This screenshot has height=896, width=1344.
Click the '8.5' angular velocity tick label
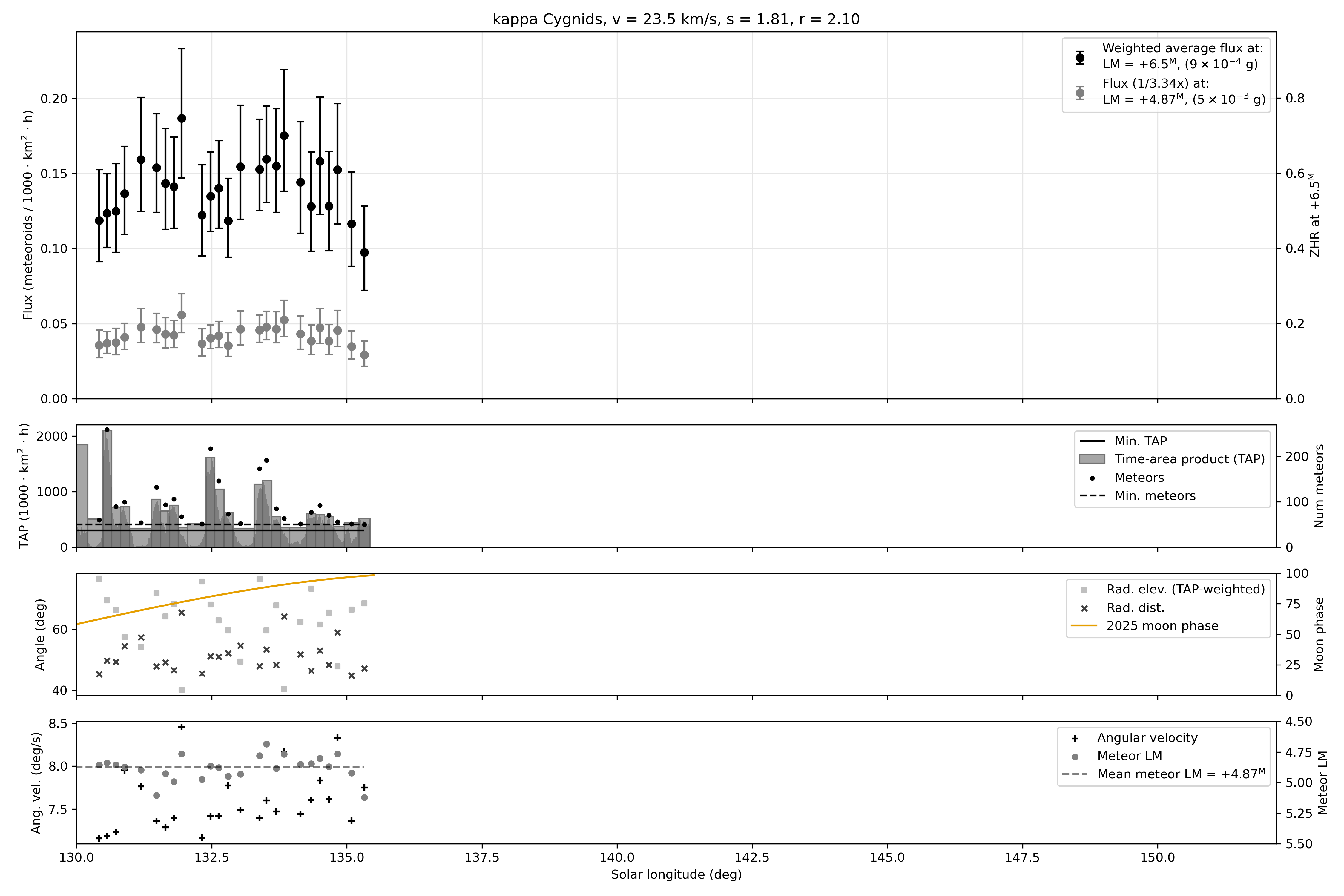click(x=58, y=724)
